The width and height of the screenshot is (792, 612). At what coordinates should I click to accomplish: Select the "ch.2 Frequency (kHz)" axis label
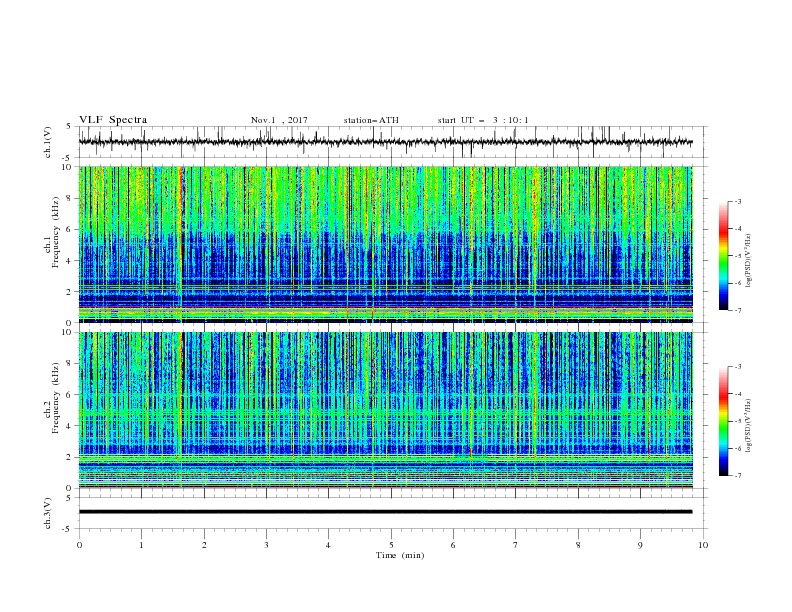click(x=52, y=398)
